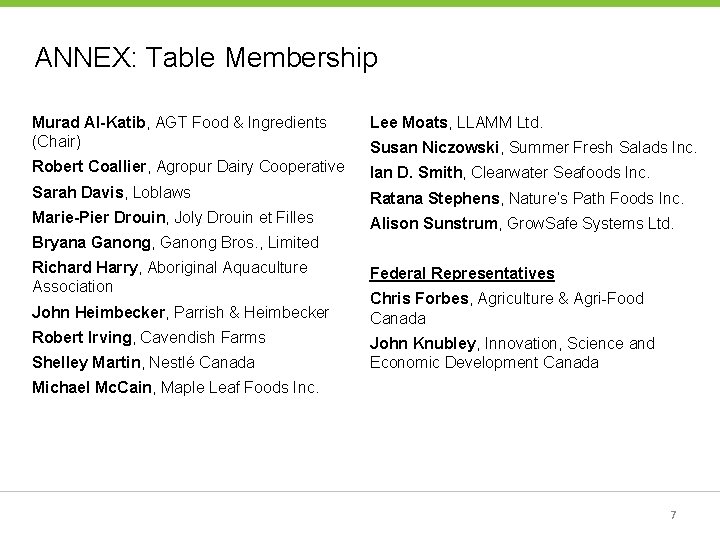Click Shelley Martin, Nestlé Canada line
720x540 pixels.
[x=143, y=362]
